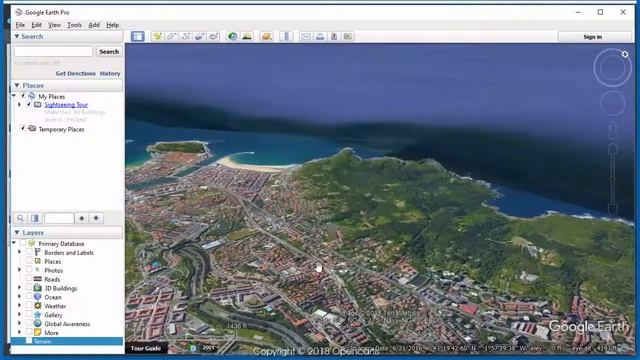
Task: Expand the More layer group
Action: [19, 333]
